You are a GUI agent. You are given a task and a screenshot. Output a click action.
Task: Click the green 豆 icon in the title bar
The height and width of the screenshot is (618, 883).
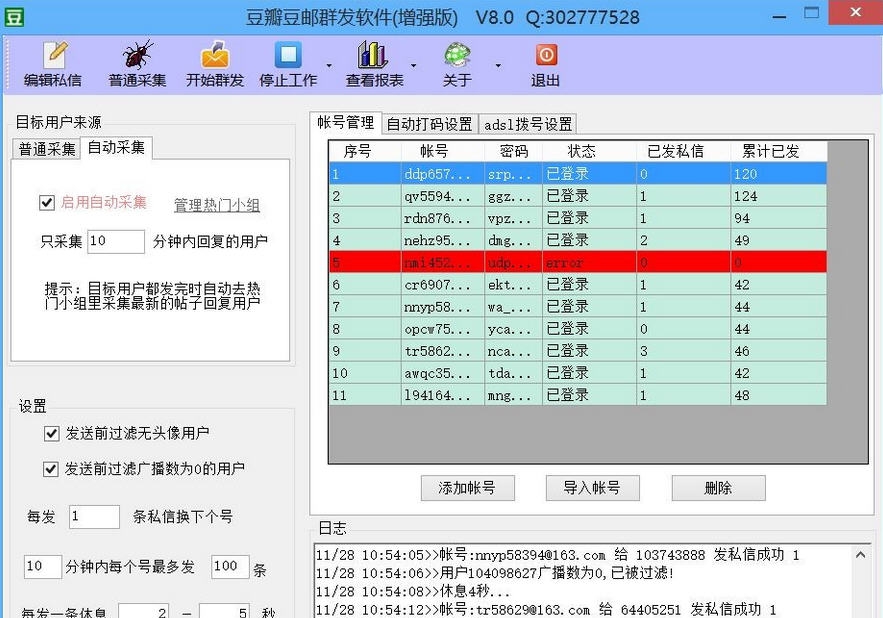pyautogui.click(x=14, y=16)
